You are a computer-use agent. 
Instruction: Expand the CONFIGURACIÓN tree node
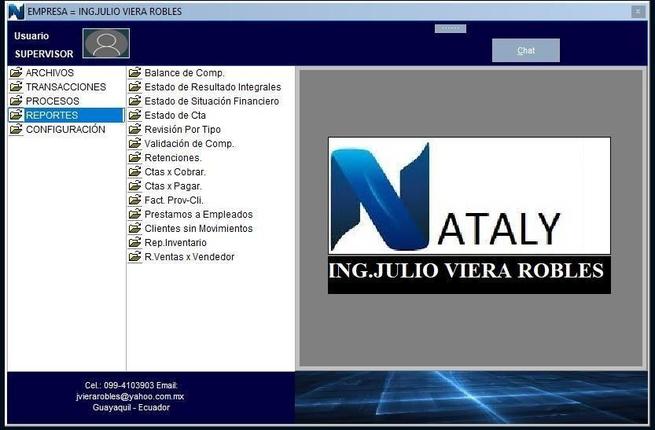coord(65,130)
